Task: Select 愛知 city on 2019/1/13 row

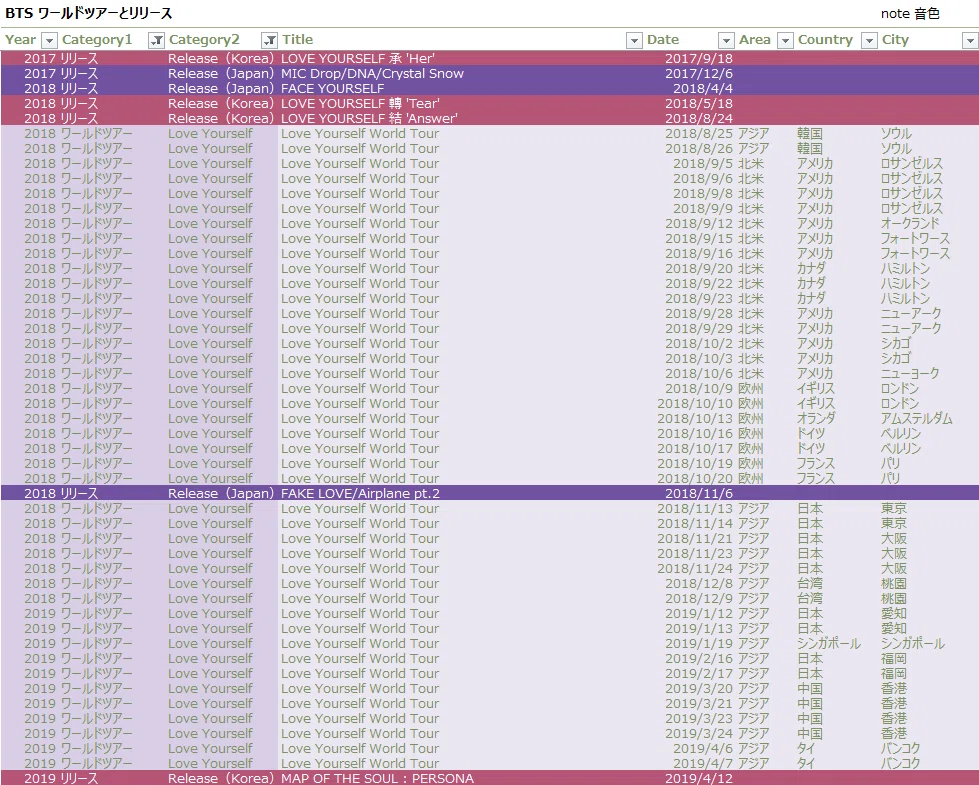Action: coord(893,628)
